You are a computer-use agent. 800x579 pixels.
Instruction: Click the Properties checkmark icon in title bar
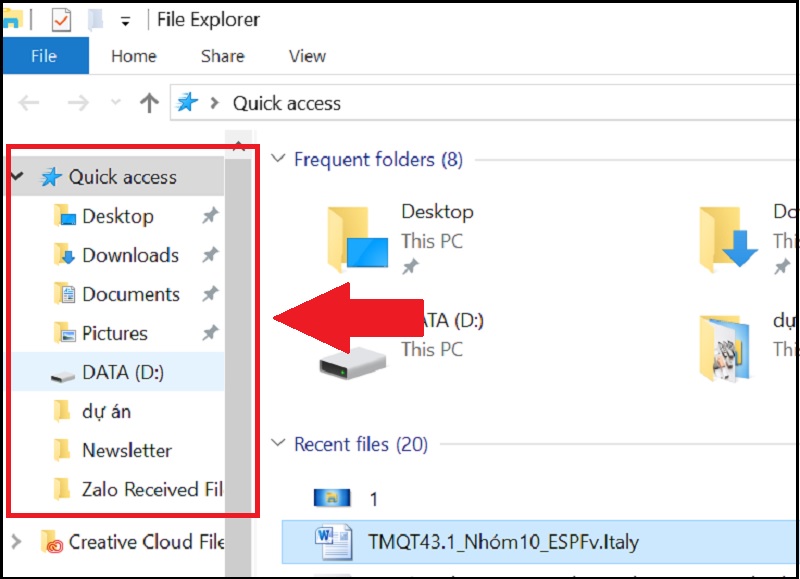click(x=61, y=20)
